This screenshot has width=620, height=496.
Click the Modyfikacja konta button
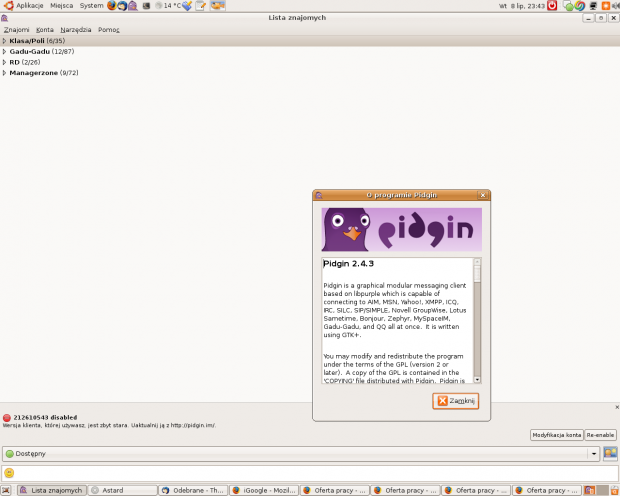pyautogui.click(x=557, y=435)
